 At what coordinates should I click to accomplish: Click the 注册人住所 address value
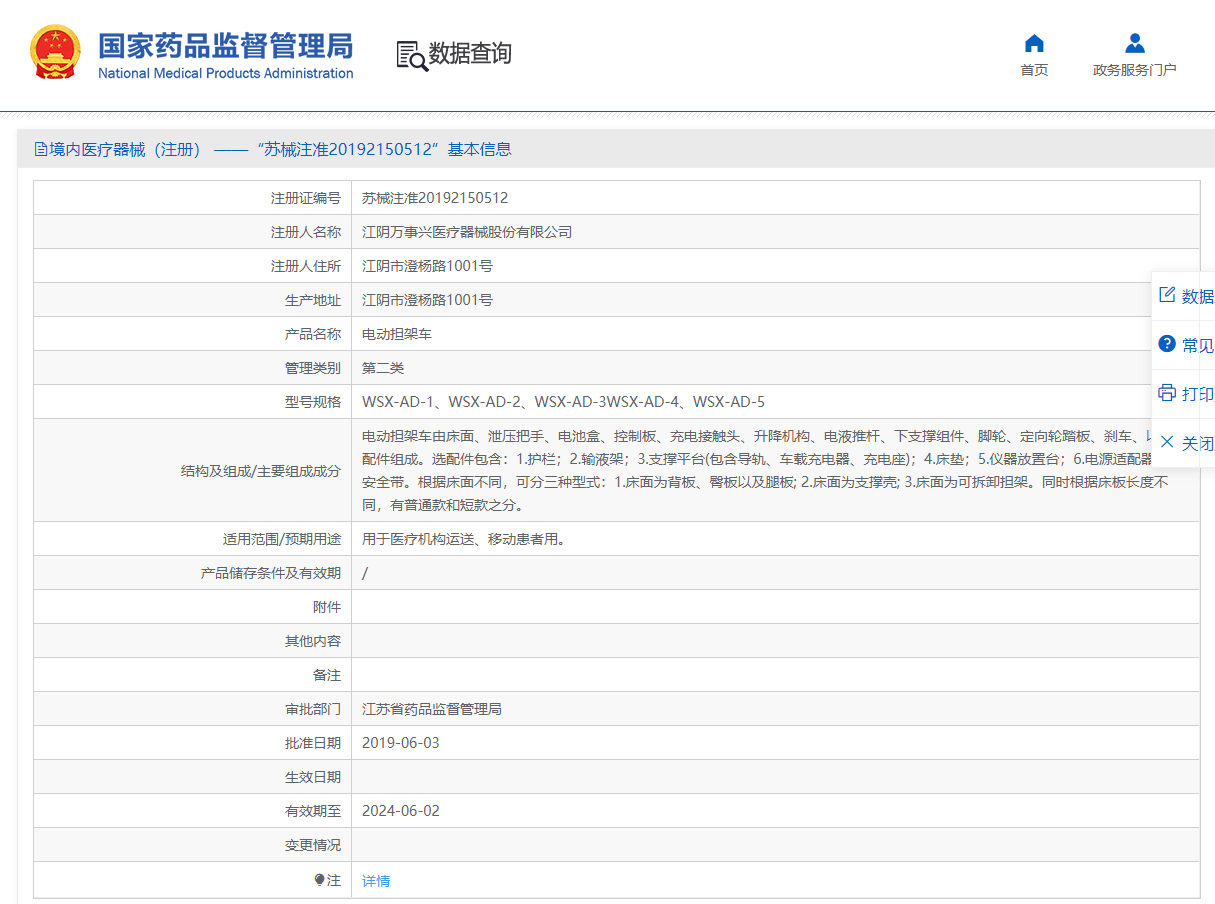427,266
